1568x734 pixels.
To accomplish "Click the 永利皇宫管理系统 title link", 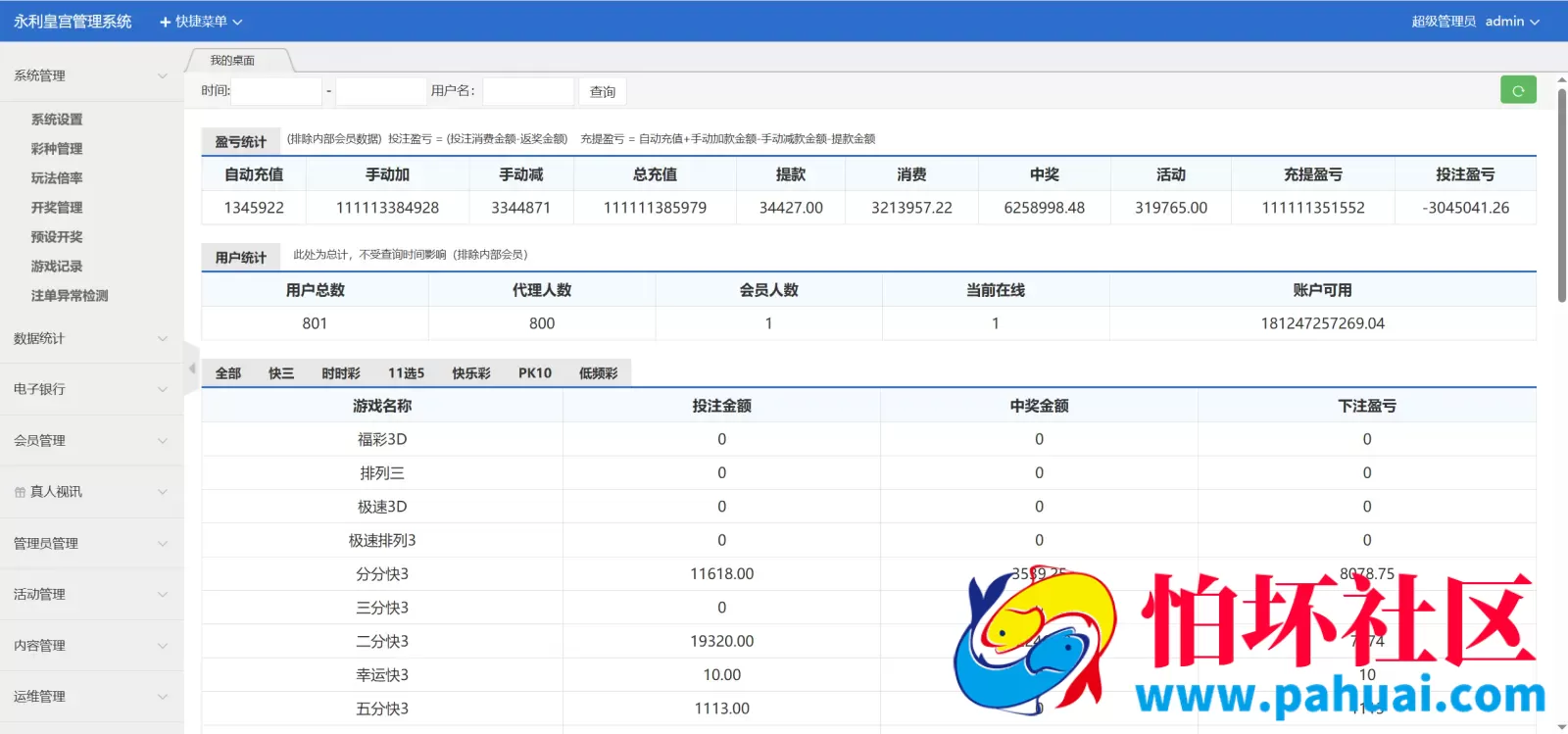I will pos(73,22).
